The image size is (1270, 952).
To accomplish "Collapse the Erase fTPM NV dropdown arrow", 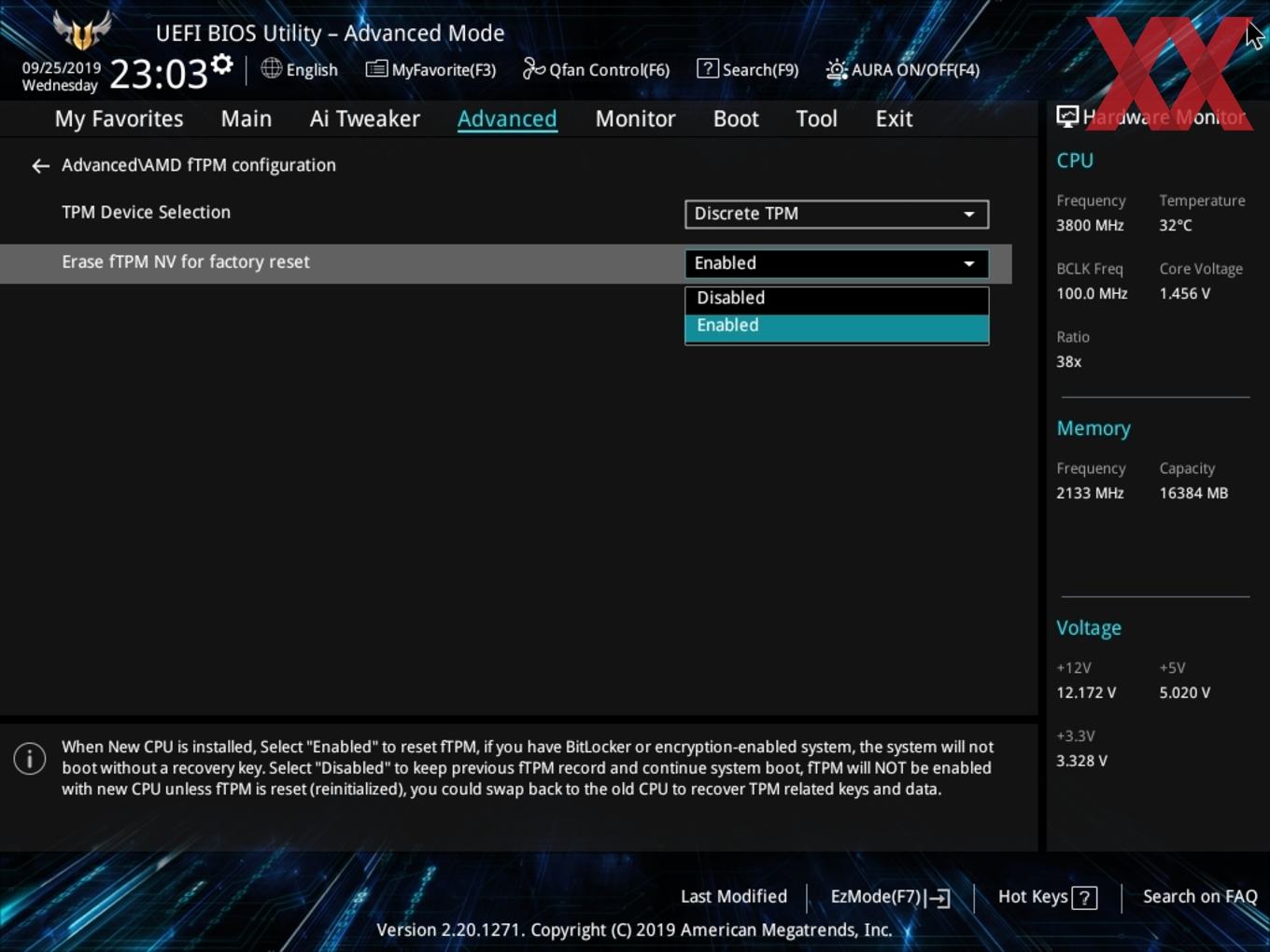I will pos(969,264).
